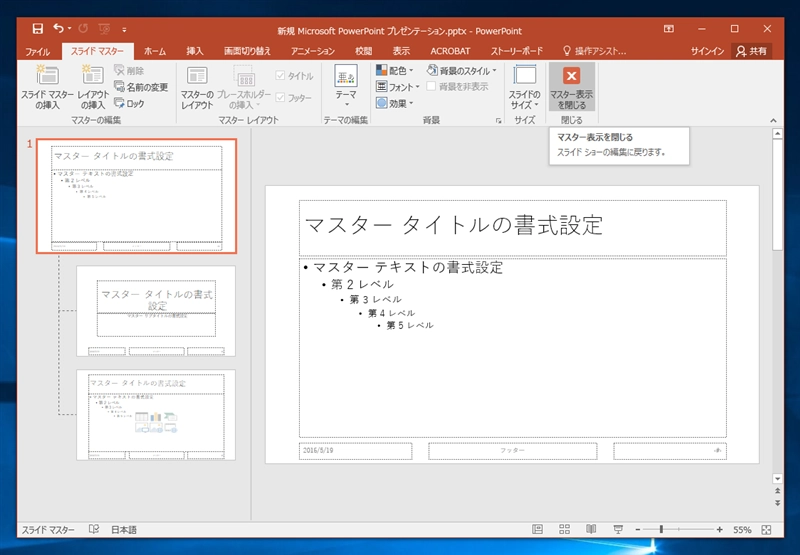The height and width of the screenshot is (555, 800).
Task: Switch to Slide Sorter view icon
Action: (x=564, y=529)
